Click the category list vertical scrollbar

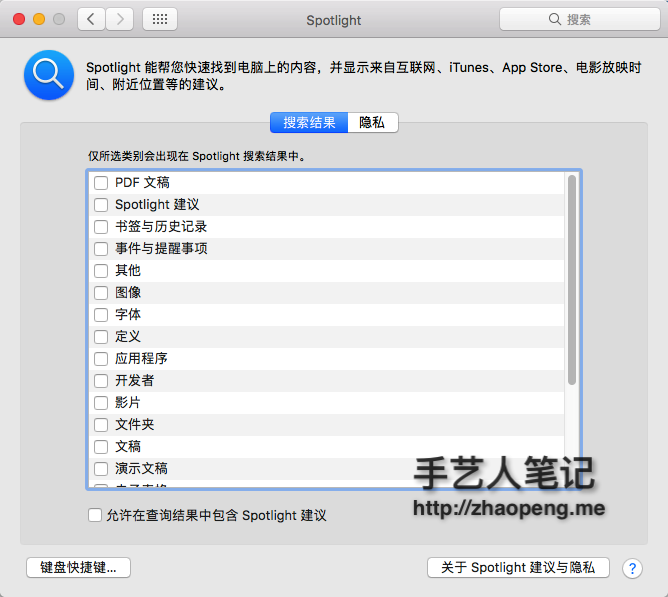click(572, 280)
